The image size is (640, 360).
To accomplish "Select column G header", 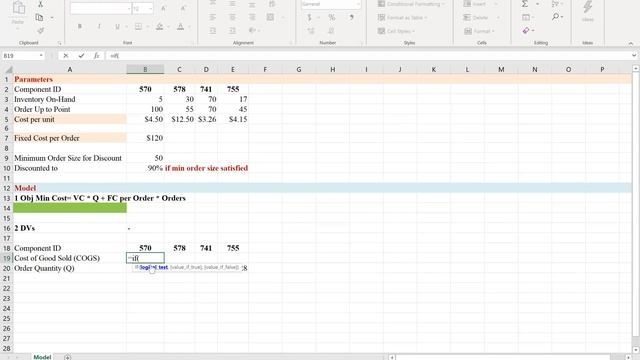I will tap(299, 70).
